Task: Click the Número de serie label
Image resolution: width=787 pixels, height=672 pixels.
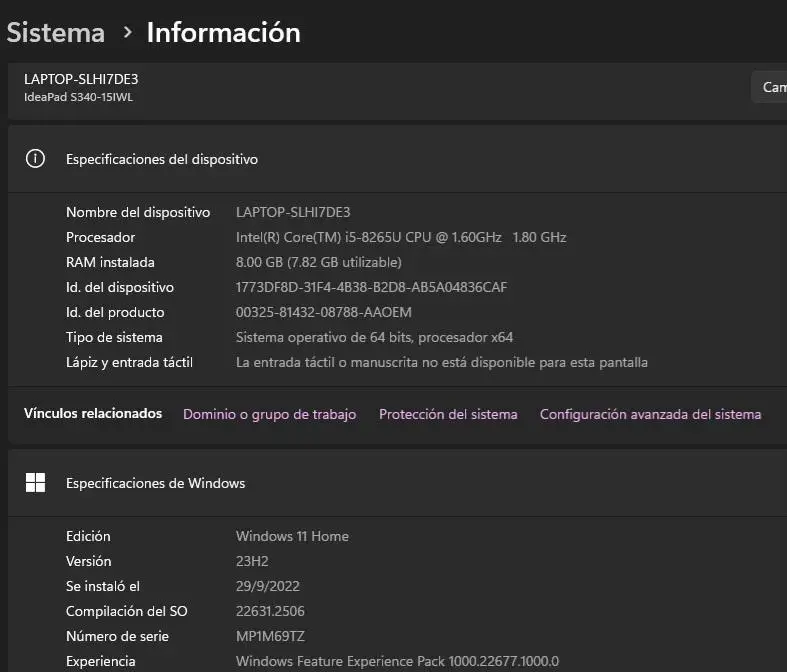Action: pyautogui.click(x=117, y=637)
